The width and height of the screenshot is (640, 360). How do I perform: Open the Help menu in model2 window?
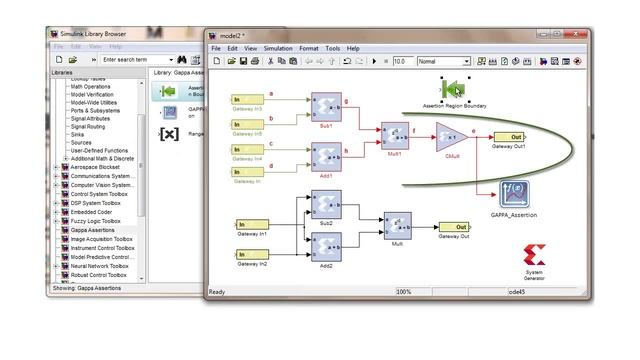point(353,48)
